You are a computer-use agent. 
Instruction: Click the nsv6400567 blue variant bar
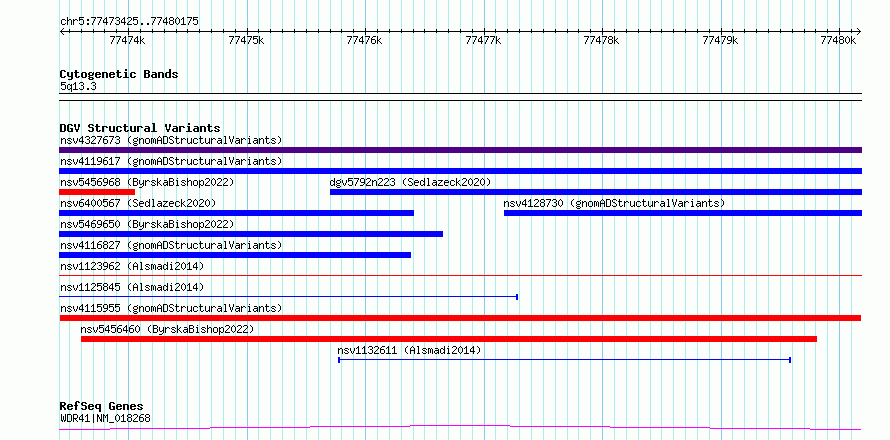[x=237, y=213]
